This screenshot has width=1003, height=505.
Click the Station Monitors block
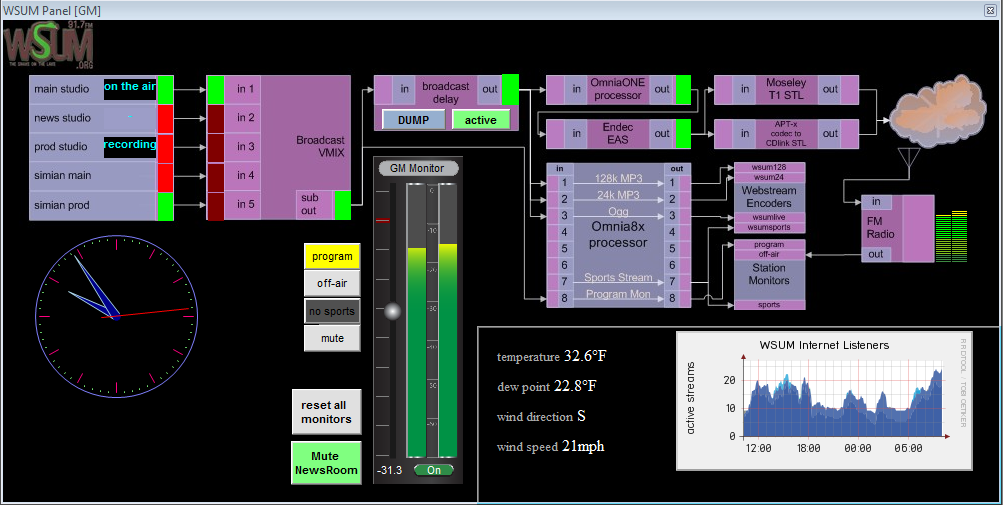769,275
